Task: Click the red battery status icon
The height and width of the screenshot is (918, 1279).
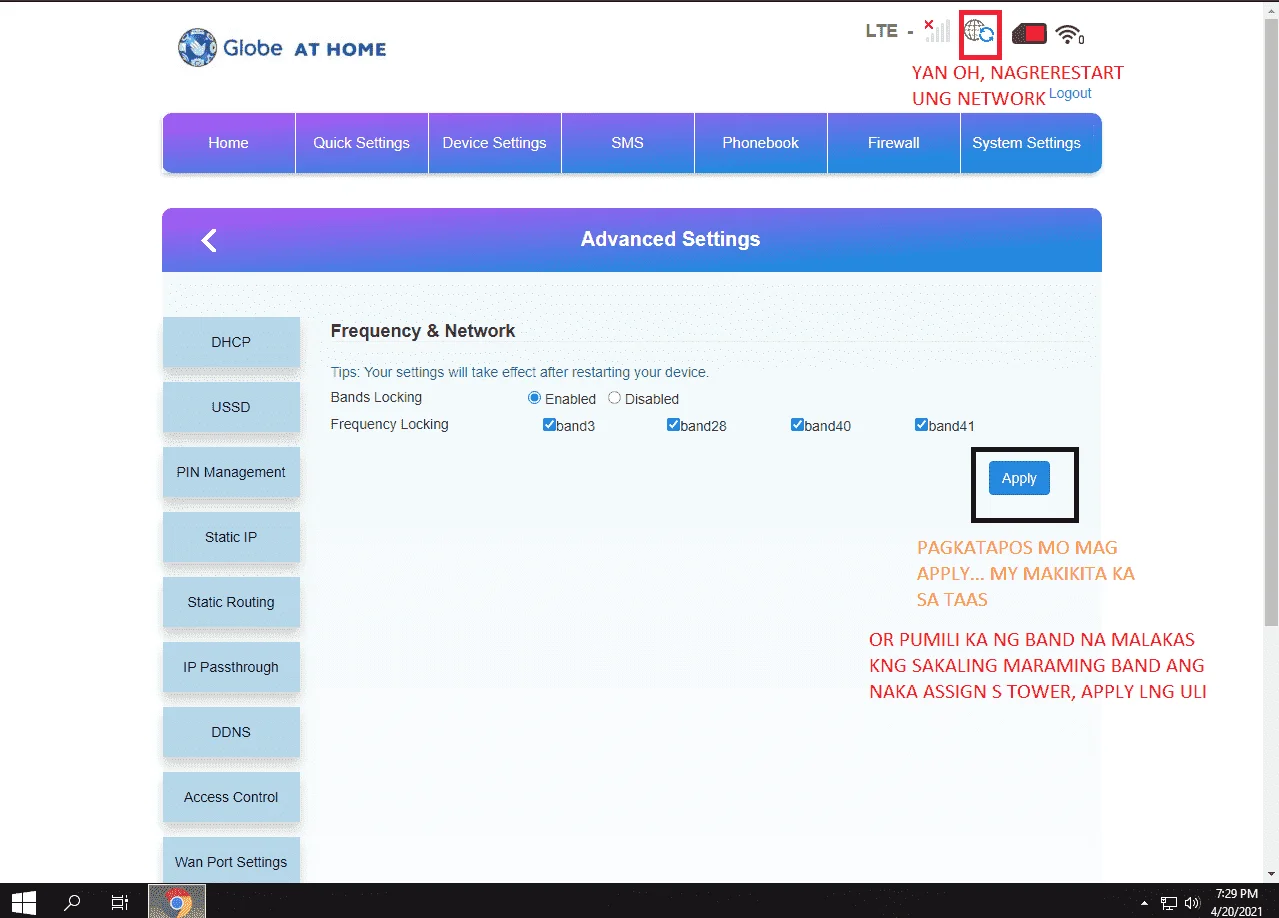Action: coord(1029,34)
